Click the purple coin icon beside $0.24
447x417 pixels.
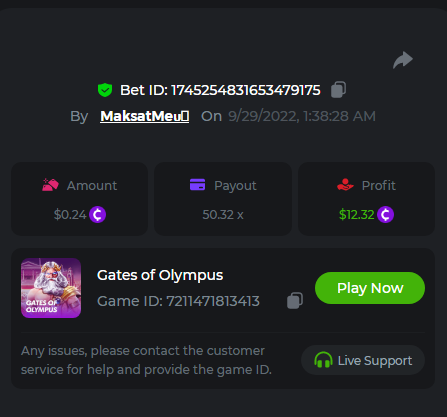(98, 215)
